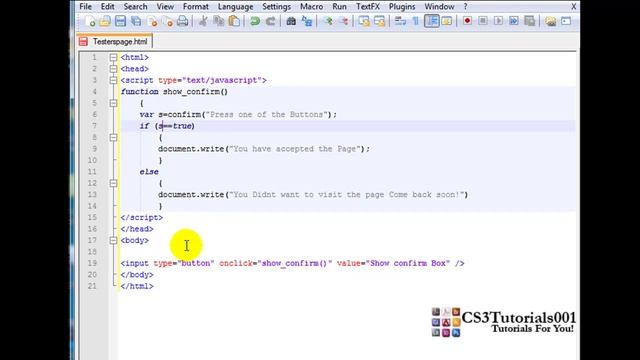The image size is (640, 360).
Task: Open the Format menu
Action: 196,7
